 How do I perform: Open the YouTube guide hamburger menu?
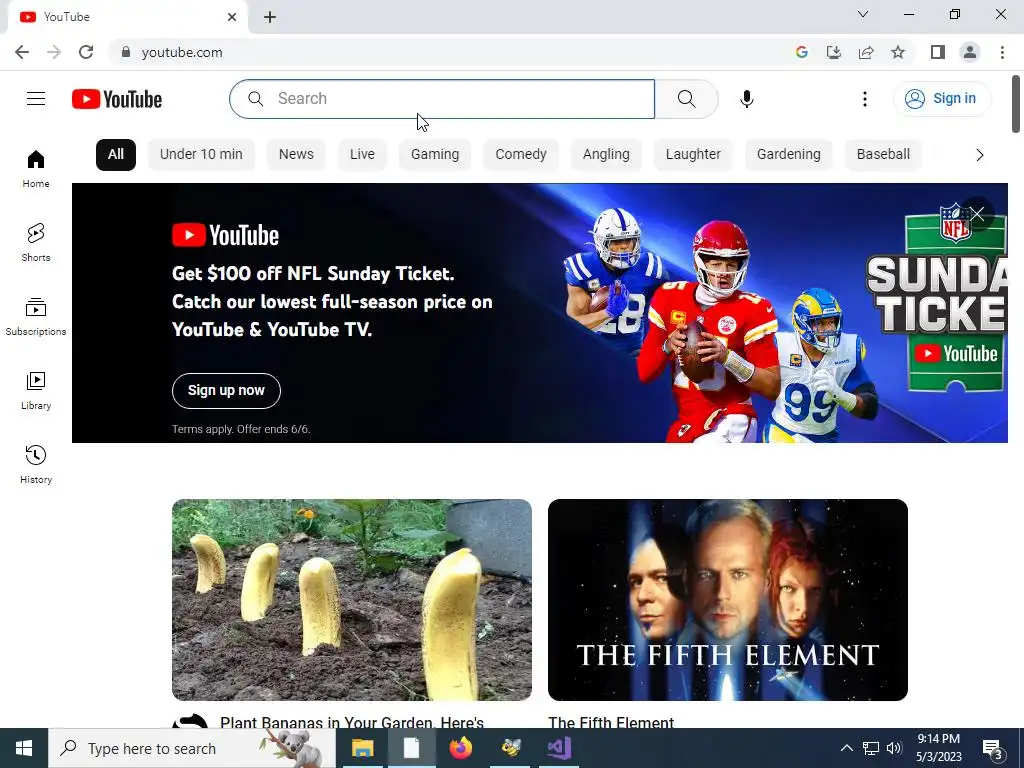point(36,99)
